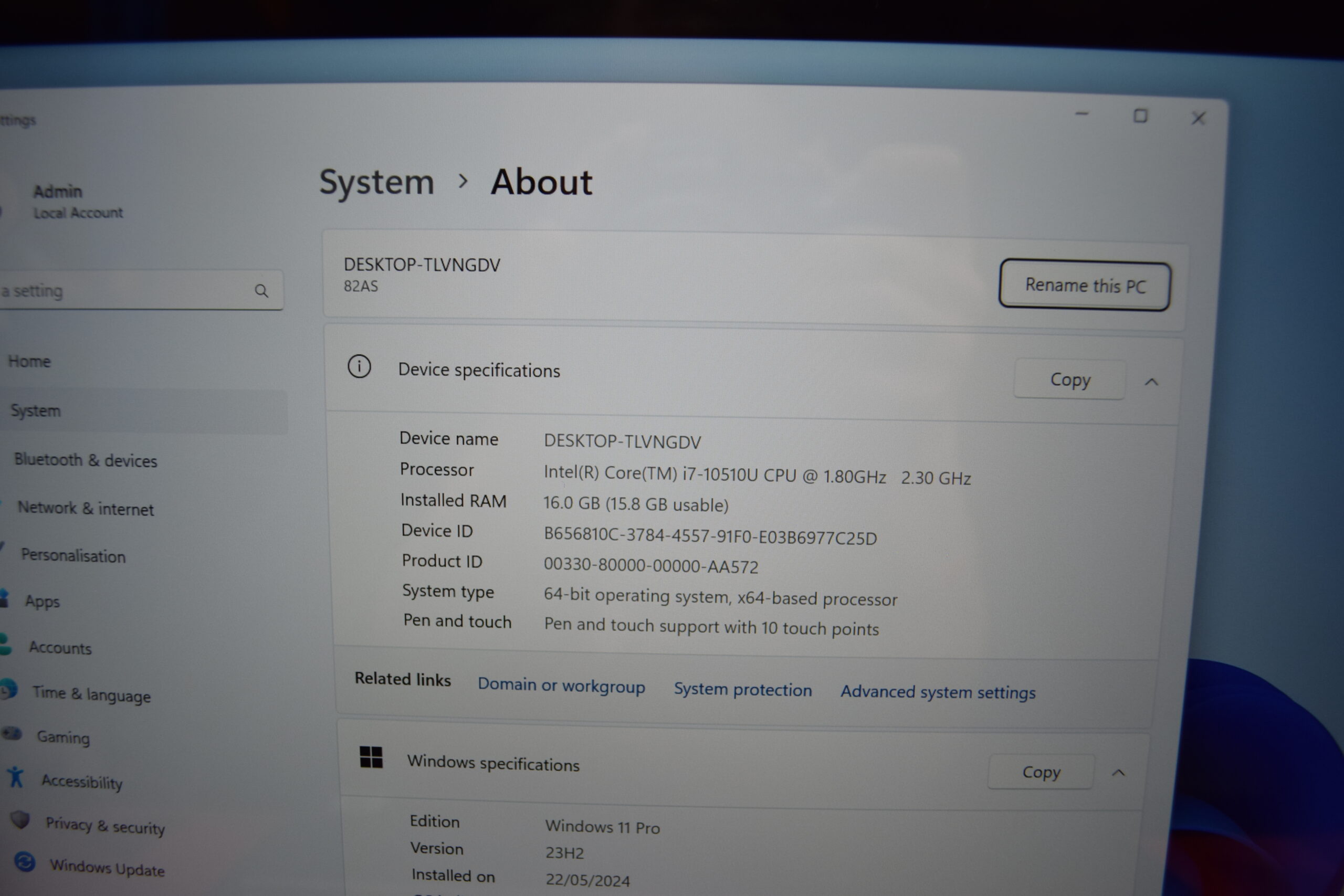Click the Privacy & security shield icon

[20, 819]
